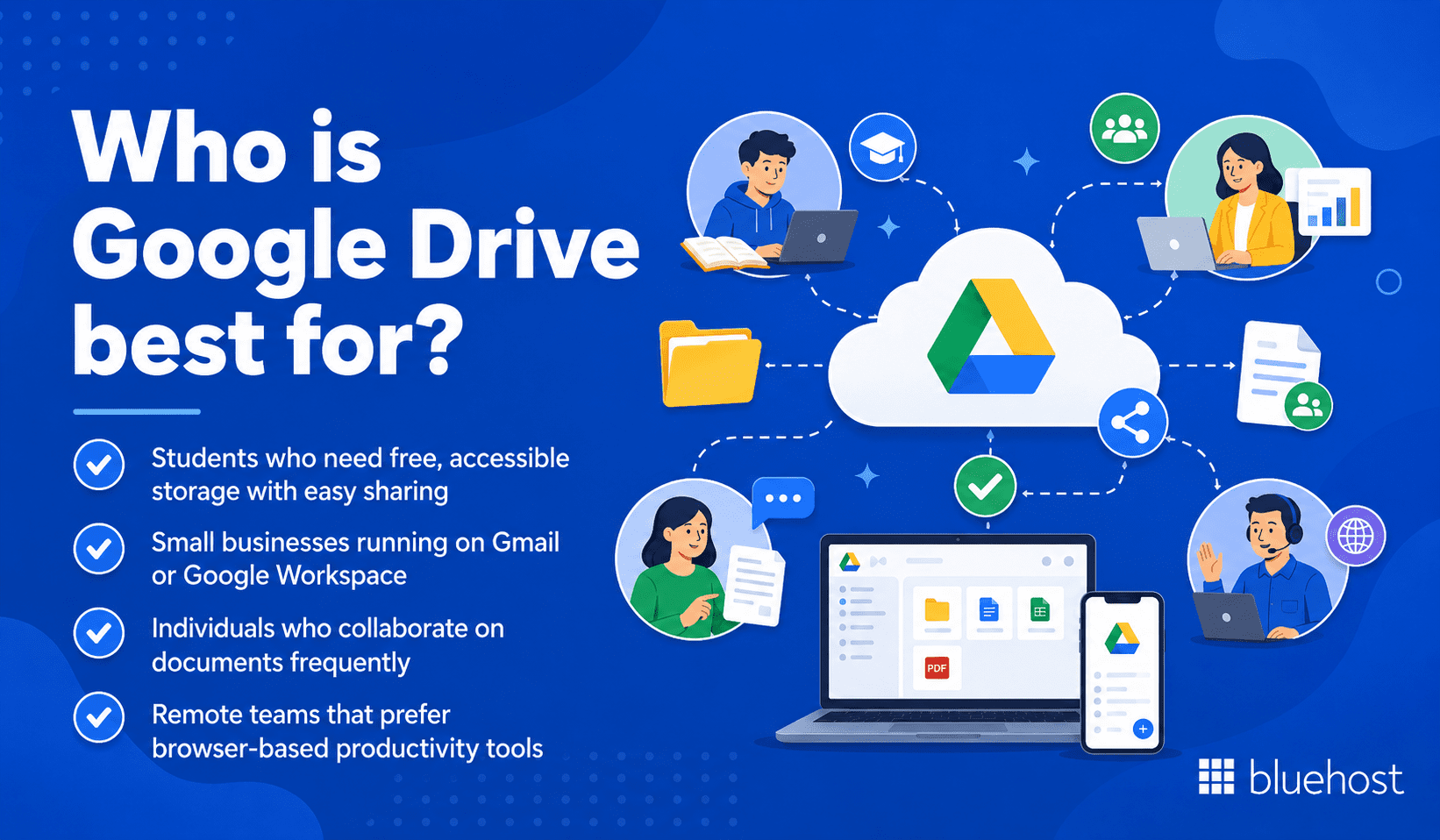This screenshot has height=840, width=1440.
Task: Click the bluehost wordmark text
Action: tap(1326, 779)
